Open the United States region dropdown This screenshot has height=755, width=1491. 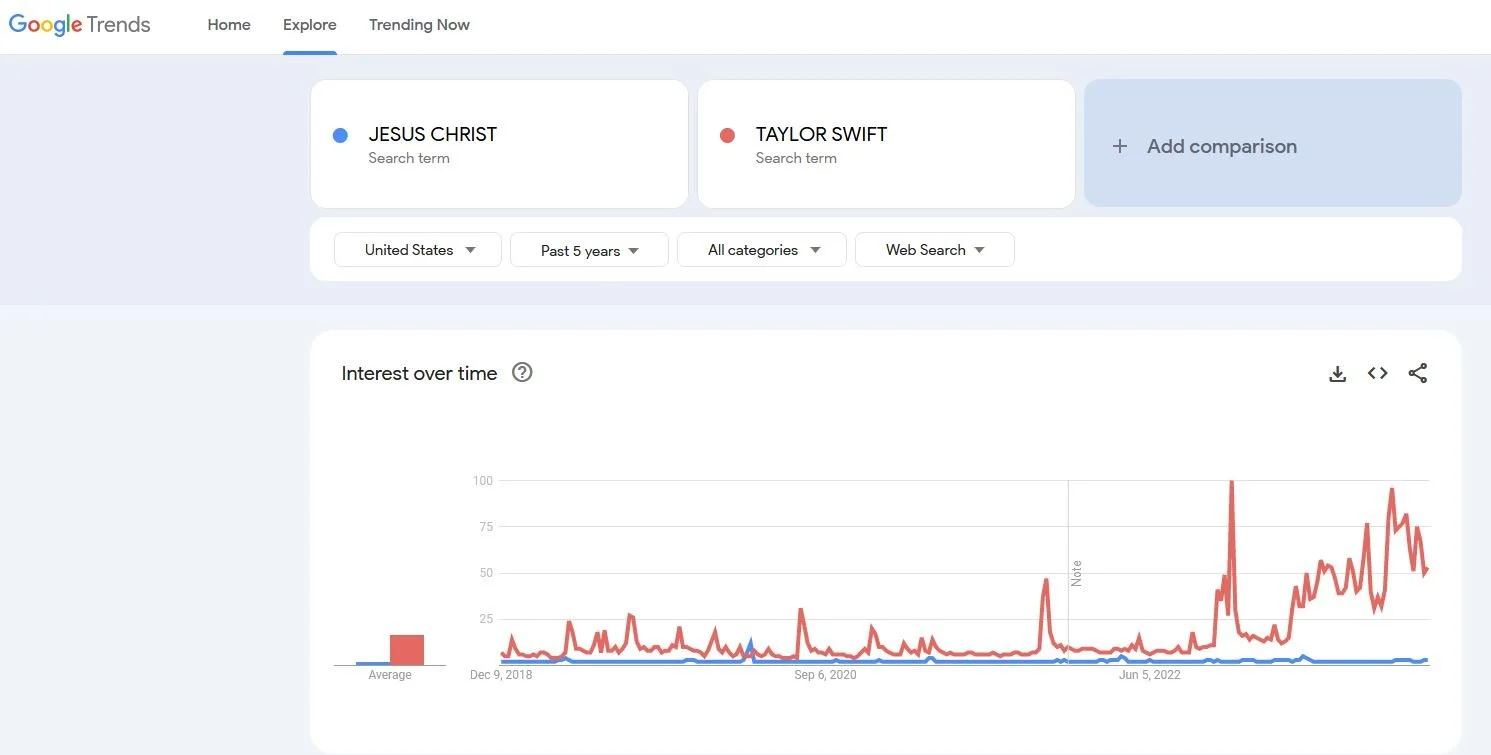click(418, 250)
